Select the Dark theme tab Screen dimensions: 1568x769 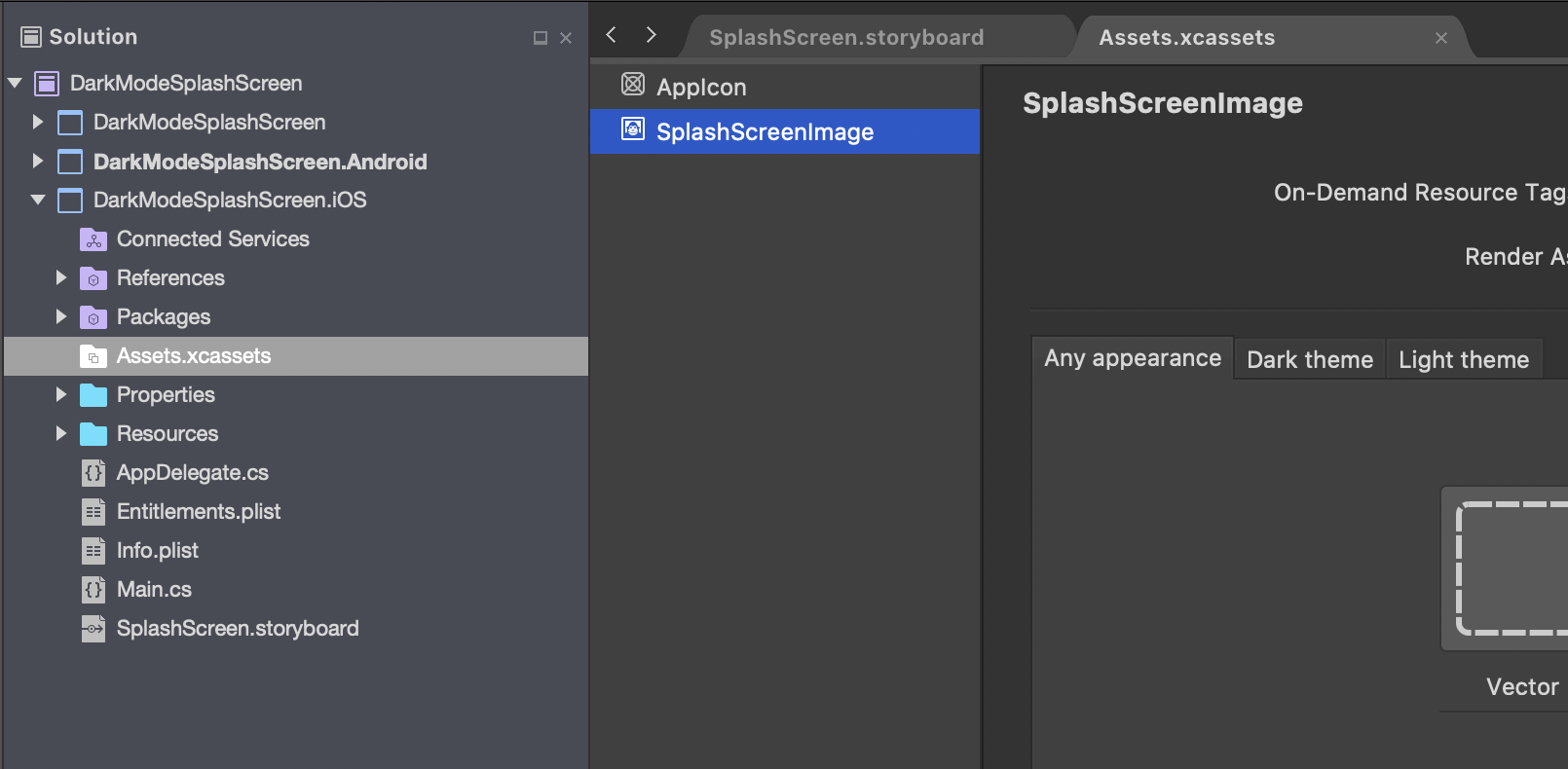point(1309,359)
